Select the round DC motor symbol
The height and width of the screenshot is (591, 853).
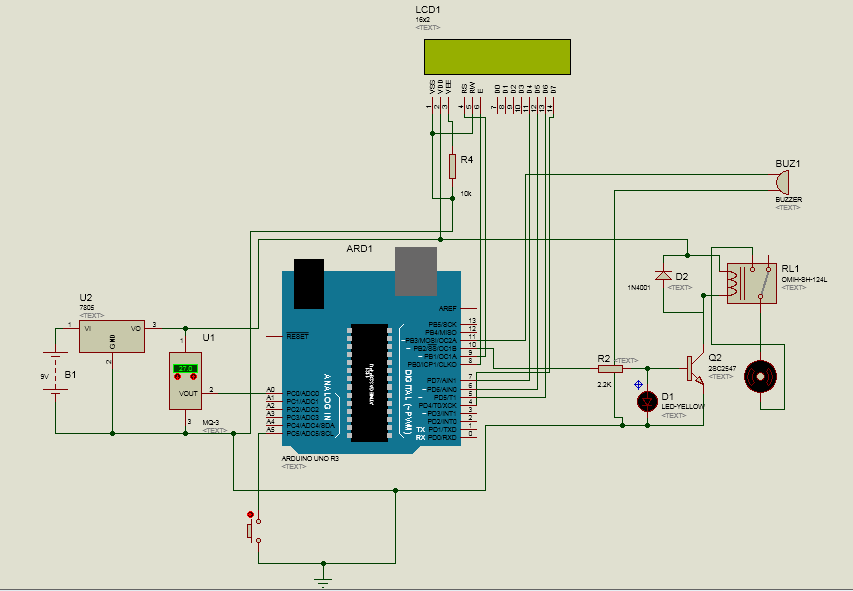761,377
